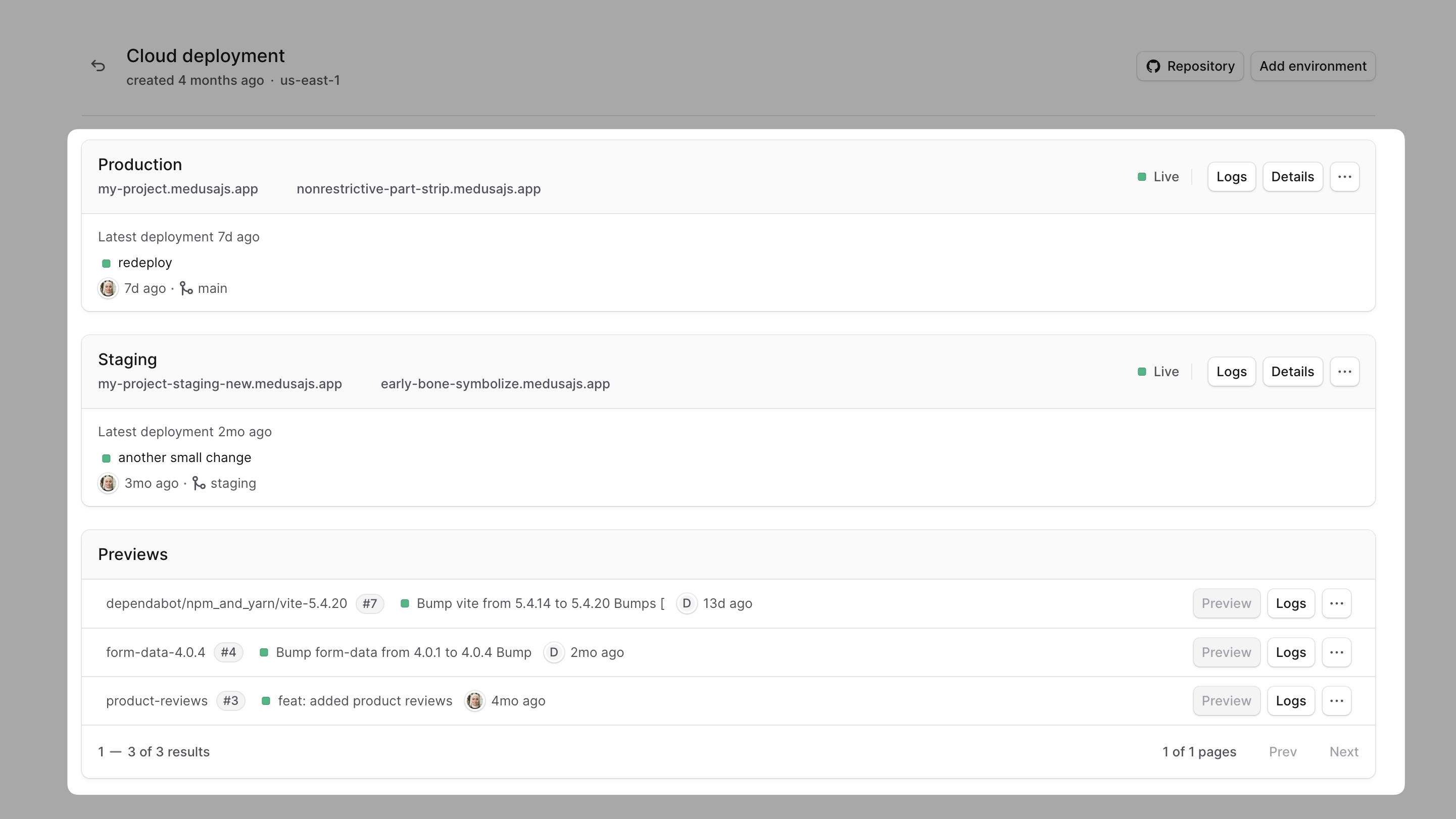This screenshot has height=819, width=1456.
Task: Click the green dot next to another small change
Action: [107, 458]
